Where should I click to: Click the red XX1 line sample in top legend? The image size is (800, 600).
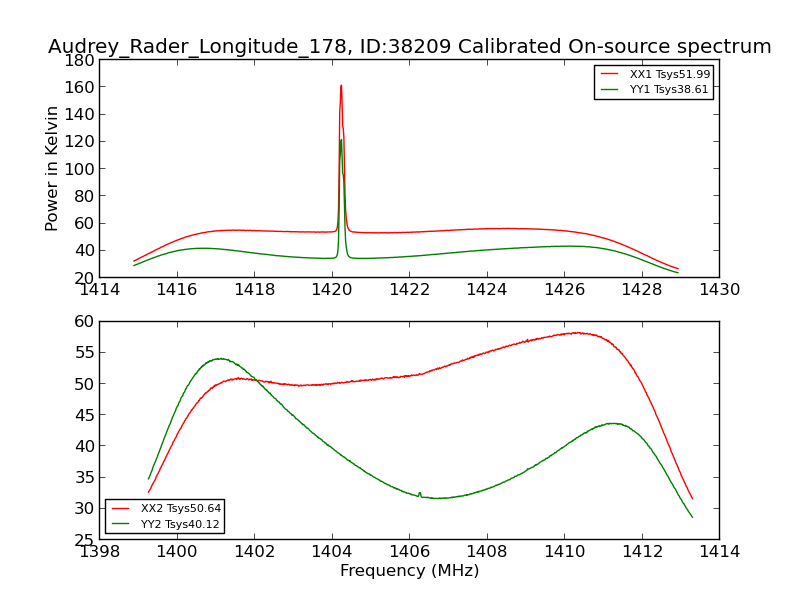[609, 74]
